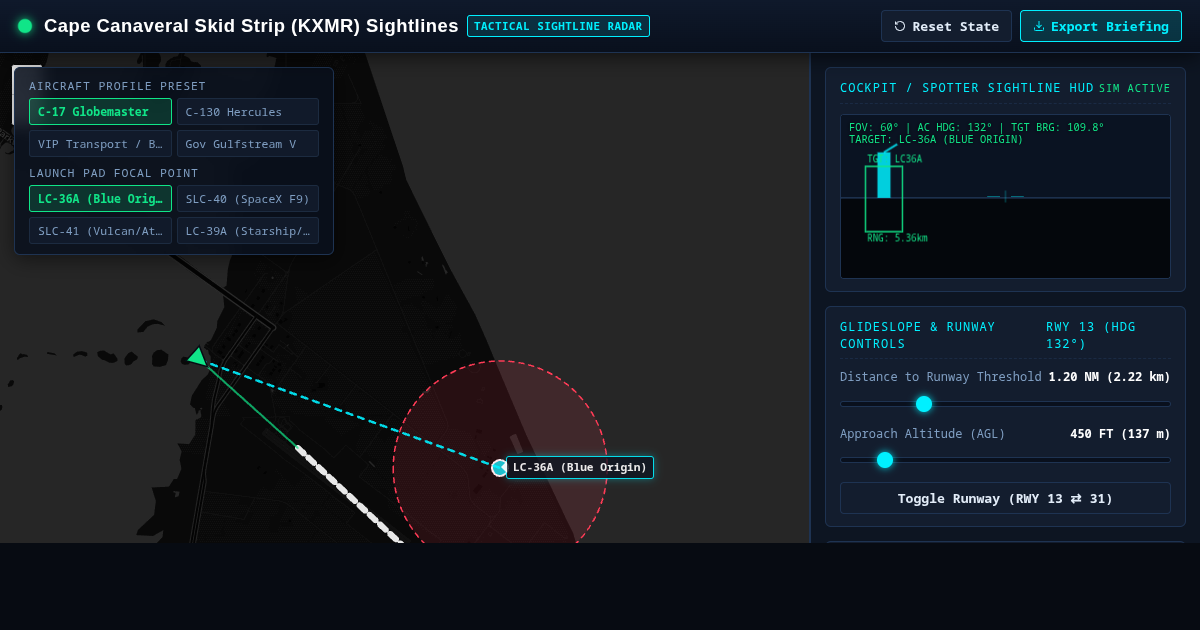Image resolution: width=1200 pixels, height=630 pixels.
Task: Click the LAUNCH PAD FOCAL POINT heading
Action: pos(114,173)
